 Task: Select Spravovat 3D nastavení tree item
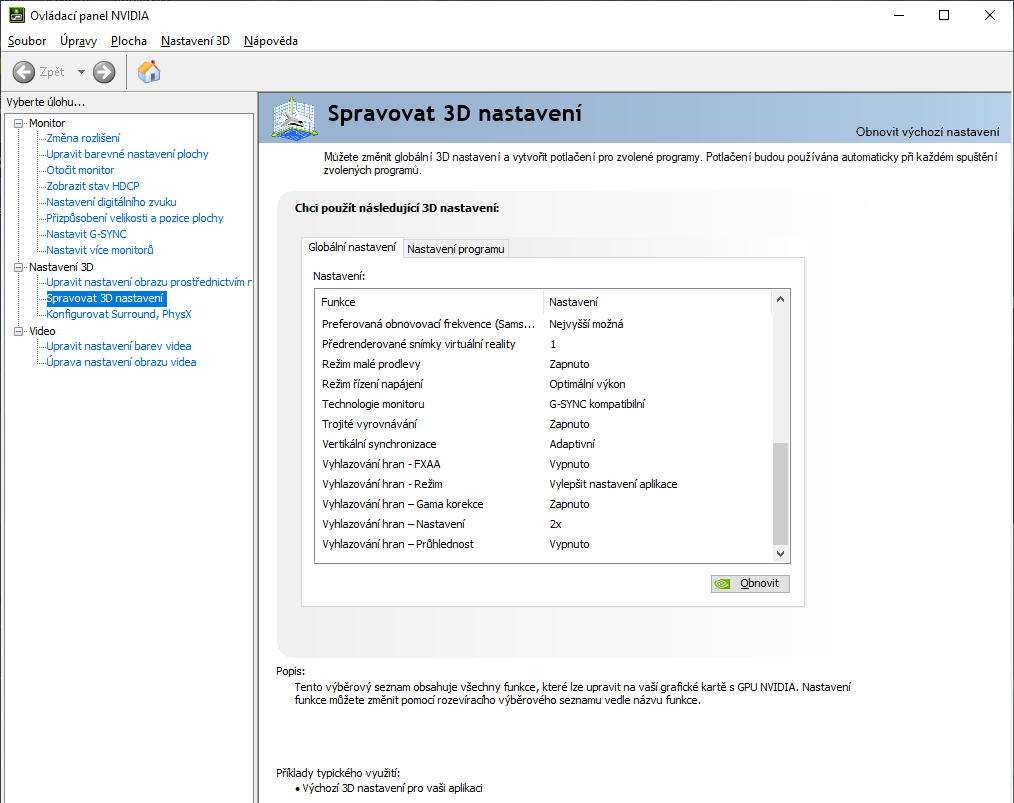(105, 298)
